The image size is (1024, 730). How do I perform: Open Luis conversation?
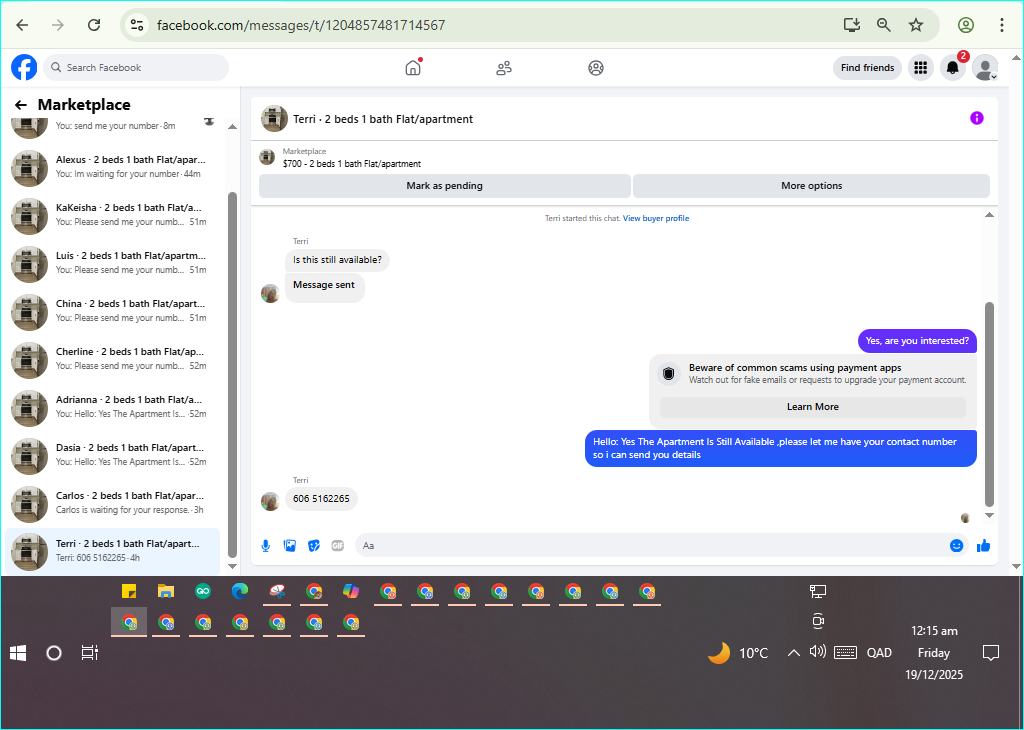pyautogui.click(x=114, y=263)
